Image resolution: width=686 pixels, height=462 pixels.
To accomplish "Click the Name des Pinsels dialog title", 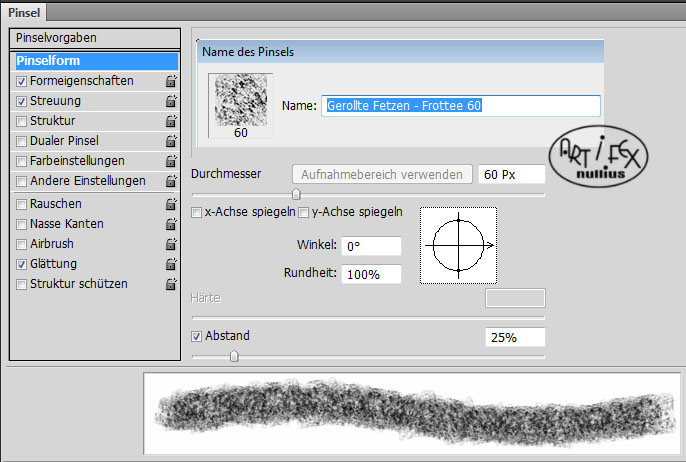I will click(x=248, y=52).
